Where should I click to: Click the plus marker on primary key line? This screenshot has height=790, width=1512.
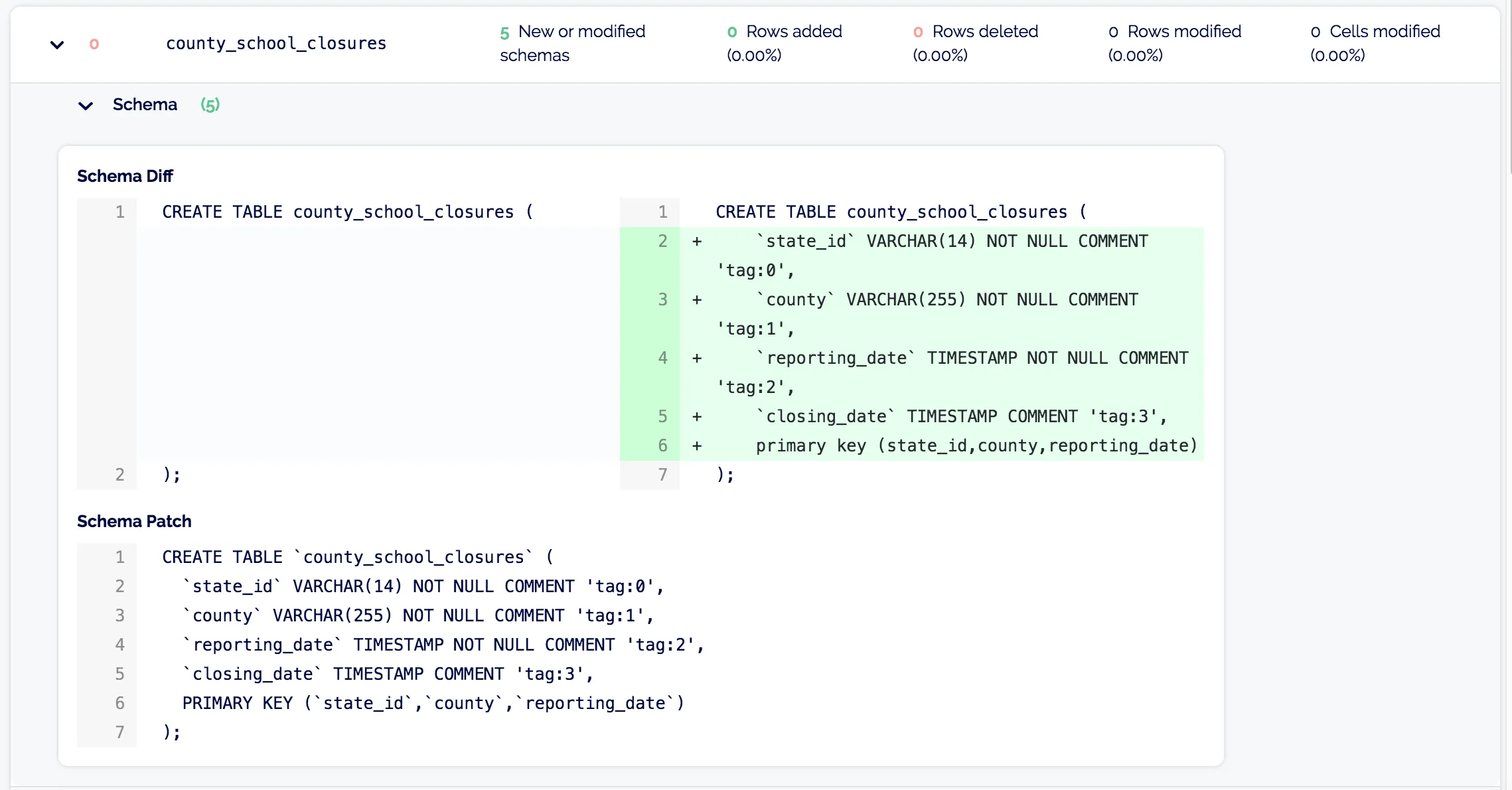[x=697, y=446]
